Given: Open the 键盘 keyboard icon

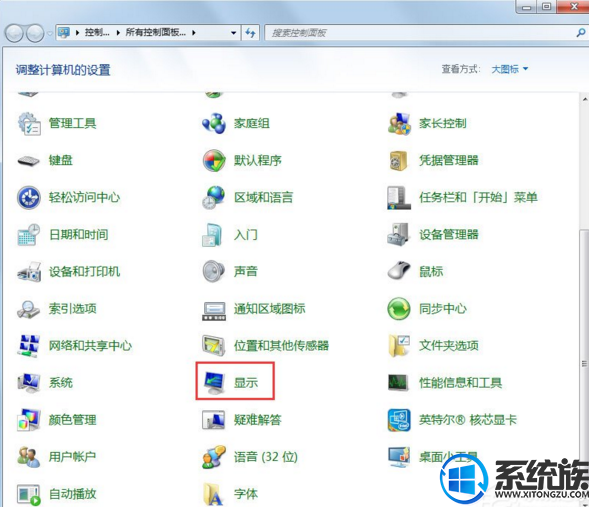Looking at the screenshot, I should (x=29, y=160).
